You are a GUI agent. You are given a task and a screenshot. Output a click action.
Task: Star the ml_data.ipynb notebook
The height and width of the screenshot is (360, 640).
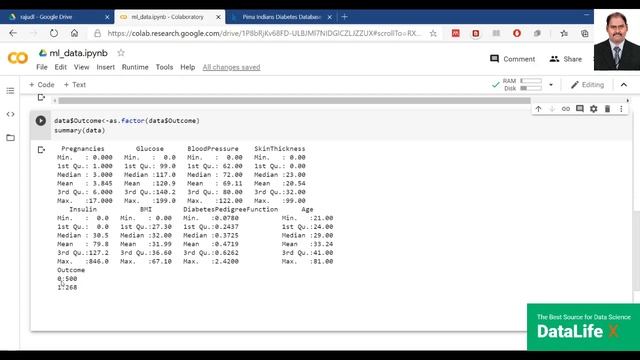click(121, 53)
